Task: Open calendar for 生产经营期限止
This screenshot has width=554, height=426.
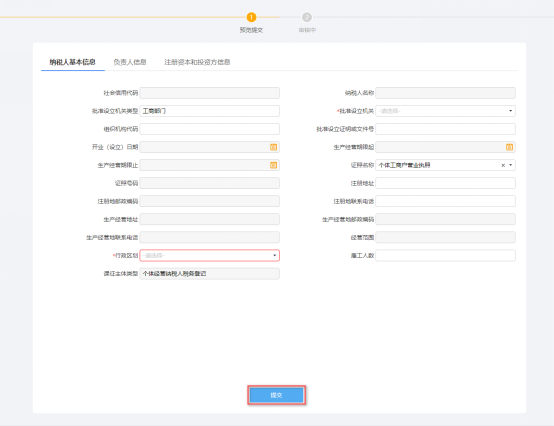Action: 273,165
